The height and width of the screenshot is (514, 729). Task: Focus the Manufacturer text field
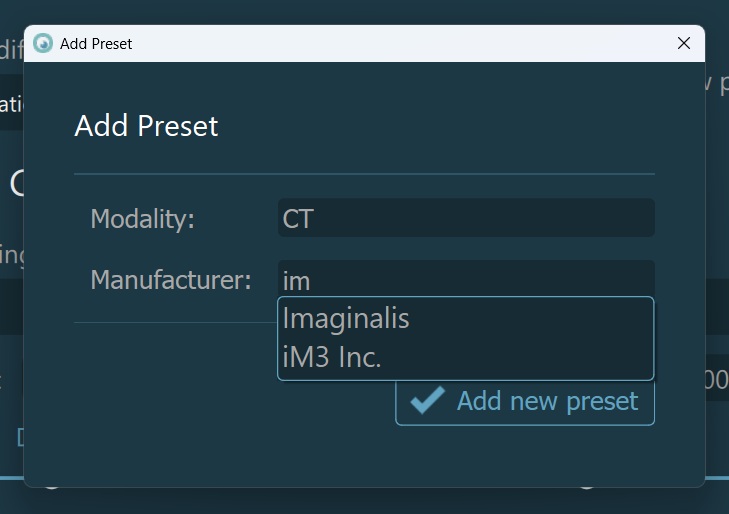tap(466, 279)
